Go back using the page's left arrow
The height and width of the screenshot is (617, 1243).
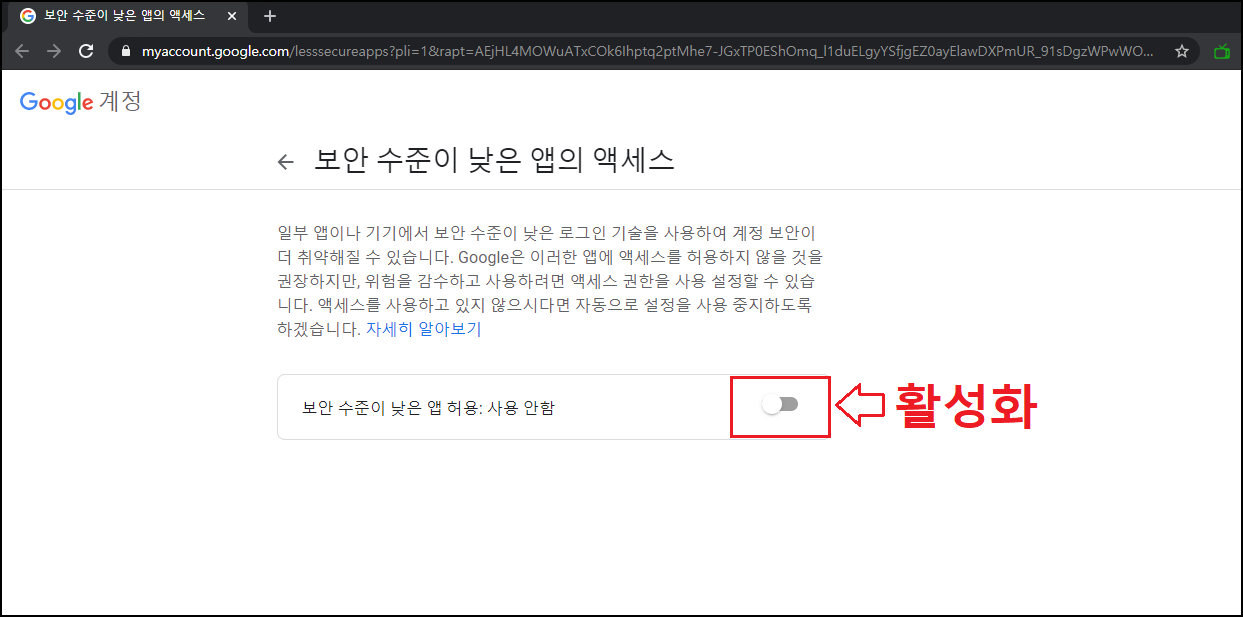(286, 162)
